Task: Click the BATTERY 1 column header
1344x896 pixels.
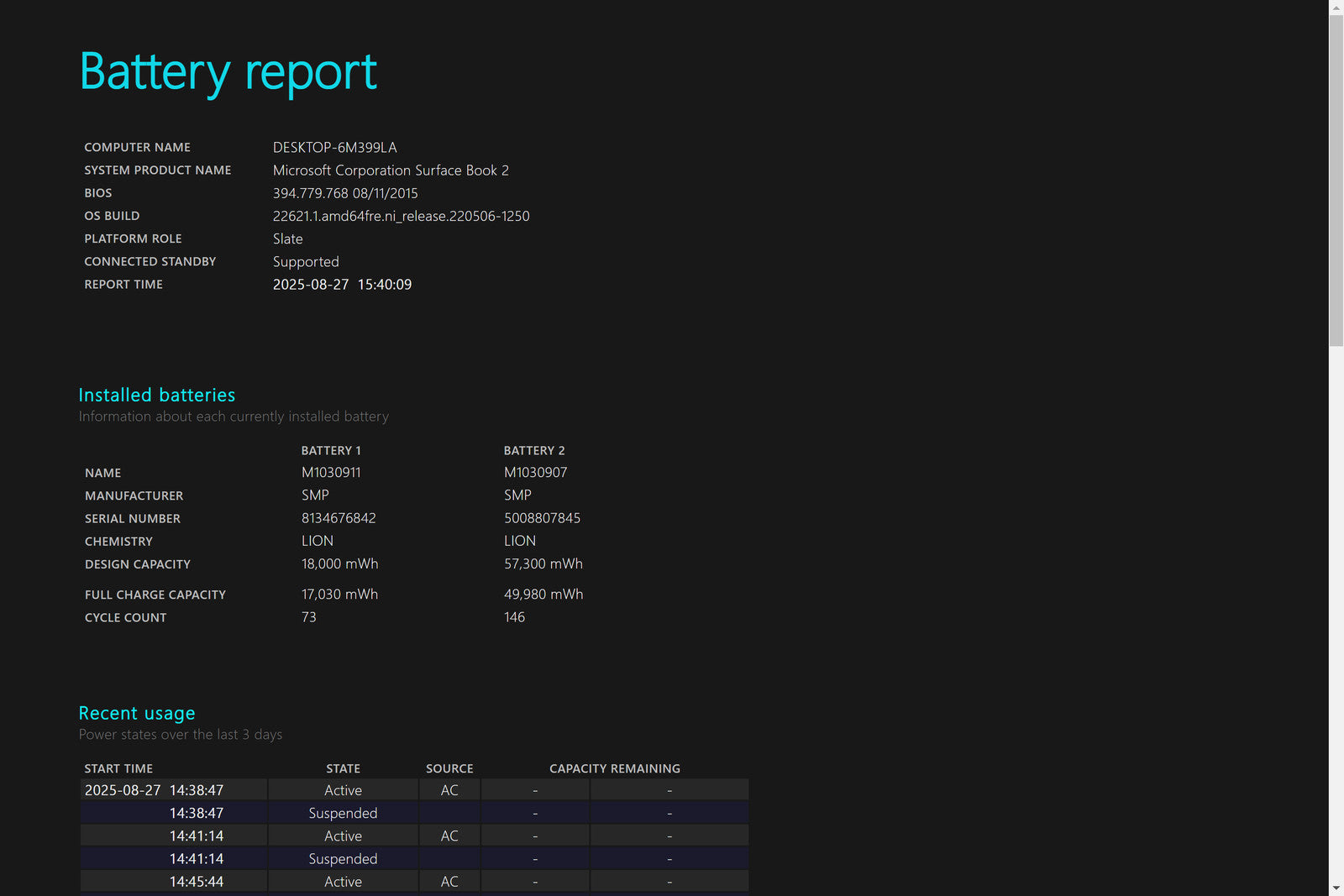Action: click(x=331, y=451)
